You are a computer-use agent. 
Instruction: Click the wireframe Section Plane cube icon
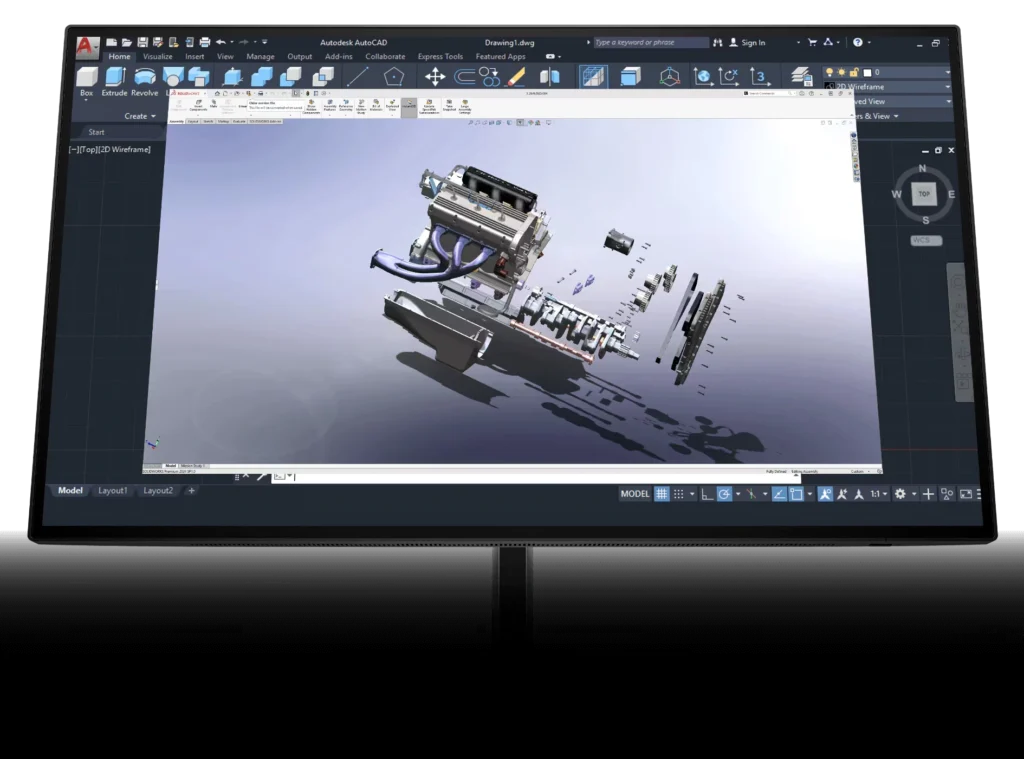click(x=593, y=77)
